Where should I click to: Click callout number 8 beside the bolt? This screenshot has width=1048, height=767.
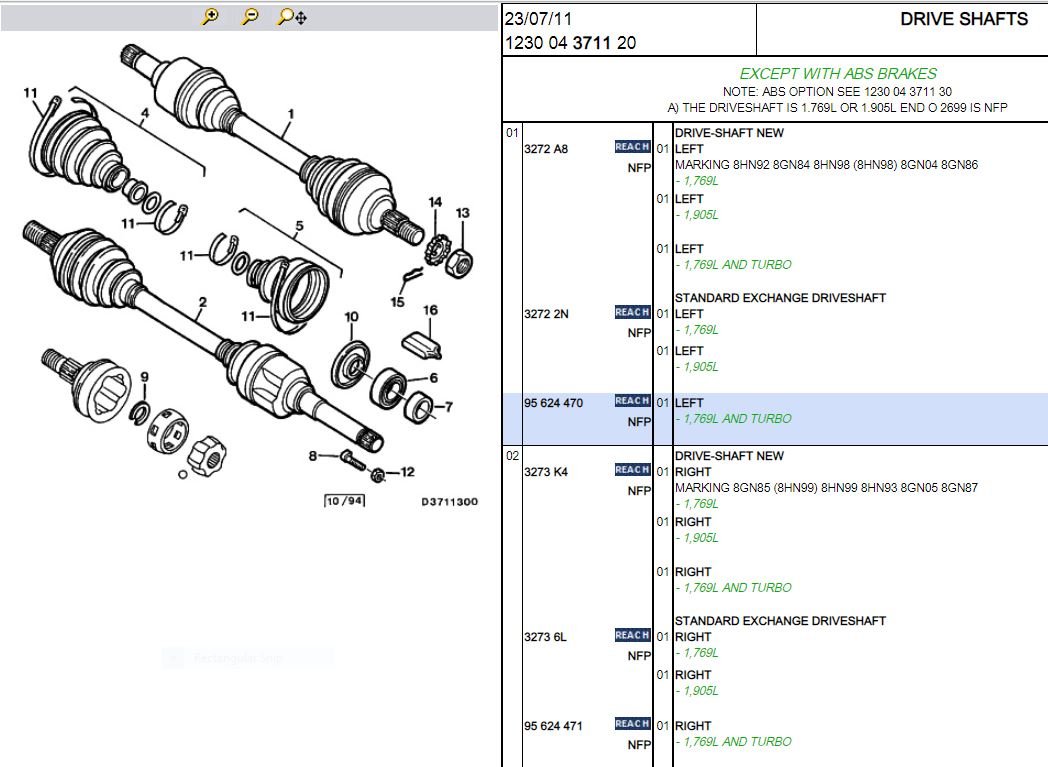(x=313, y=456)
